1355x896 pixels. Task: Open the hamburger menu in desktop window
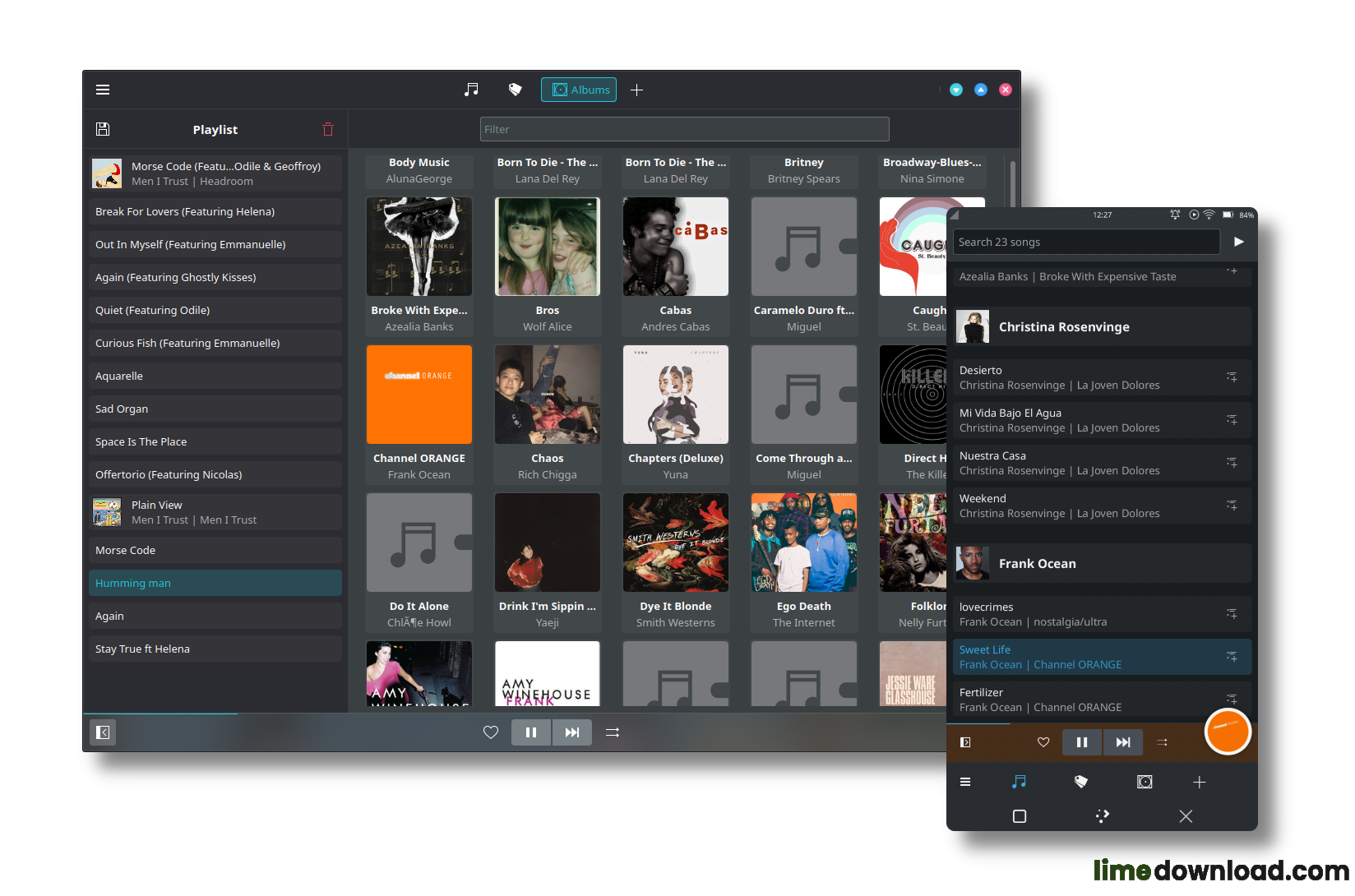(x=103, y=90)
